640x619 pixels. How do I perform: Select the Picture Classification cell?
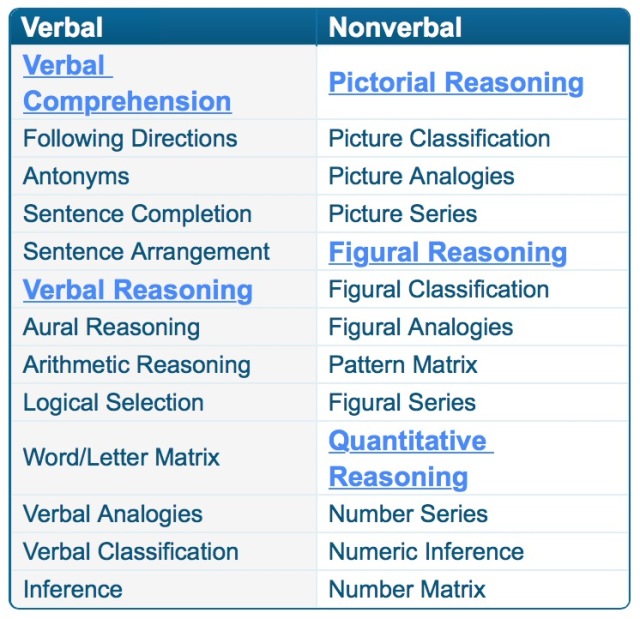473,138
